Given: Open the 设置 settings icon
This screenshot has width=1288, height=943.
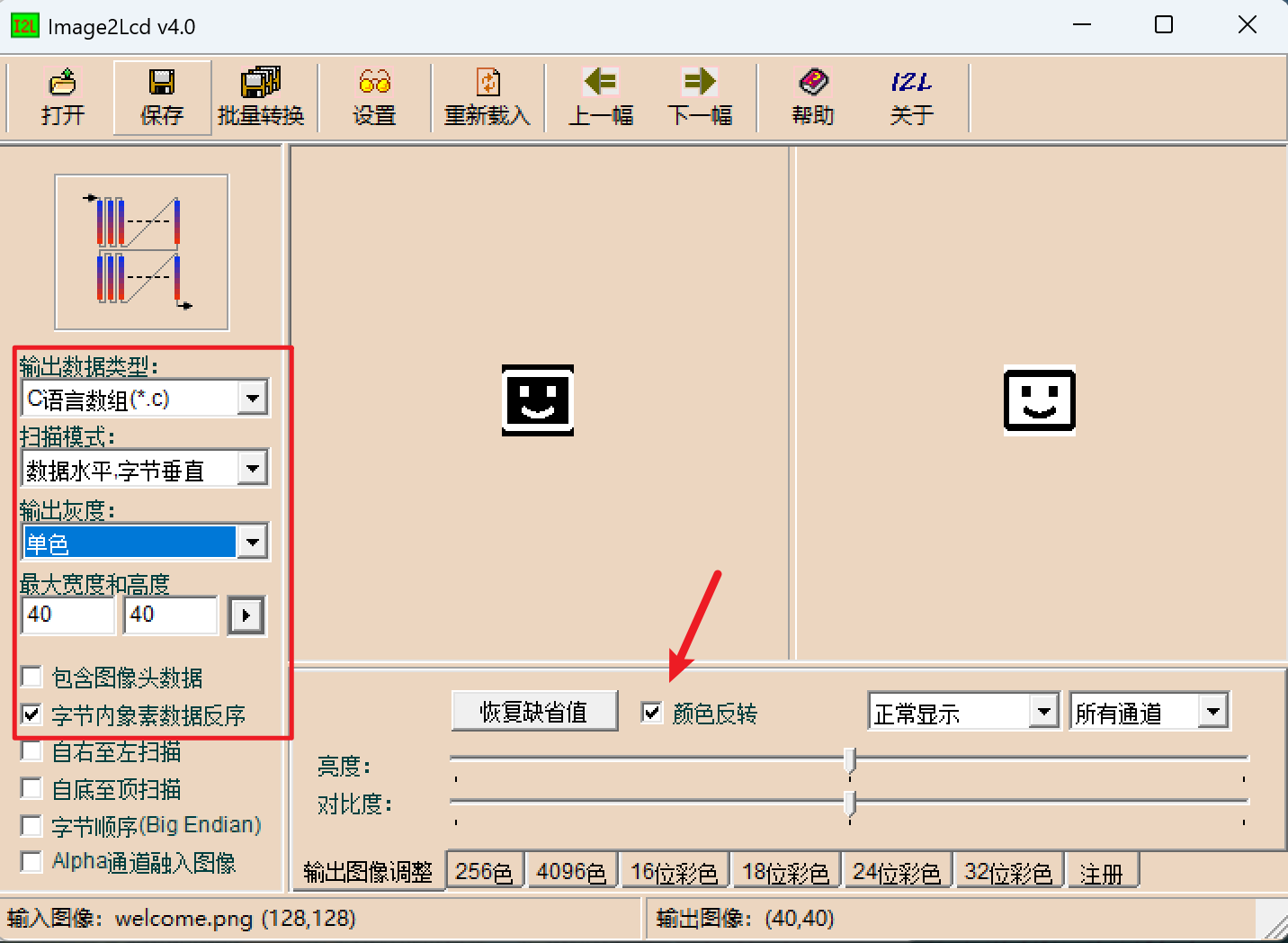Looking at the screenshot, I should tap(373, 96).
